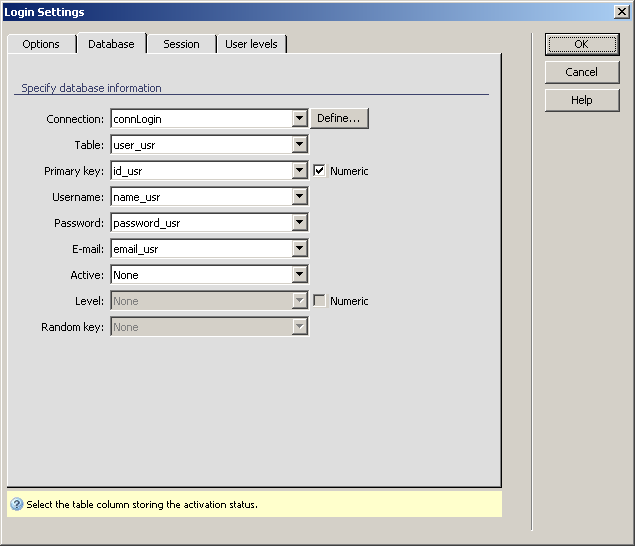Open the Username column dropdown

click(x=299, y=197)
